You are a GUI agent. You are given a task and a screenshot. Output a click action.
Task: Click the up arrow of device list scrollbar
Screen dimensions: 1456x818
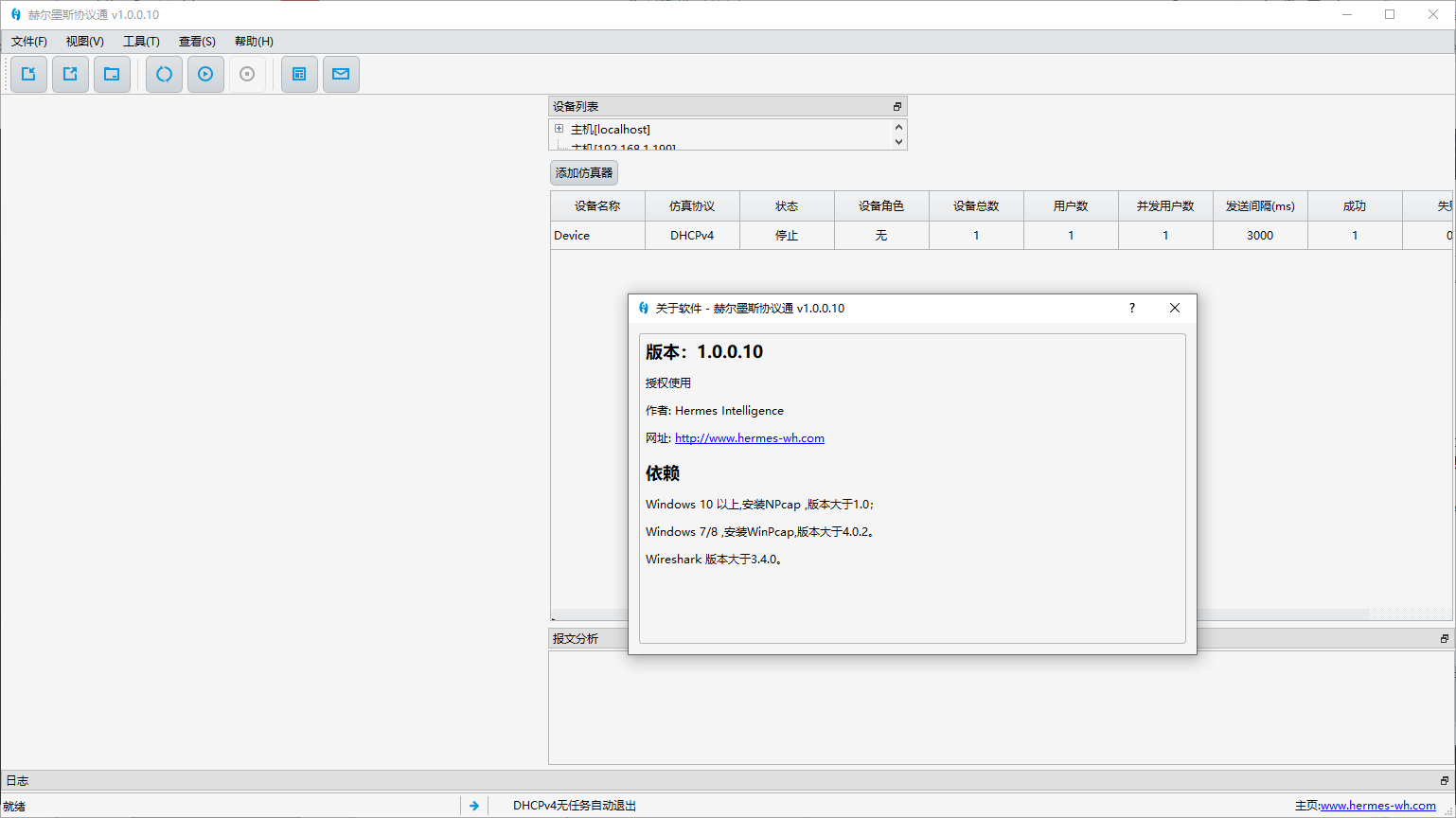[899, 127]
